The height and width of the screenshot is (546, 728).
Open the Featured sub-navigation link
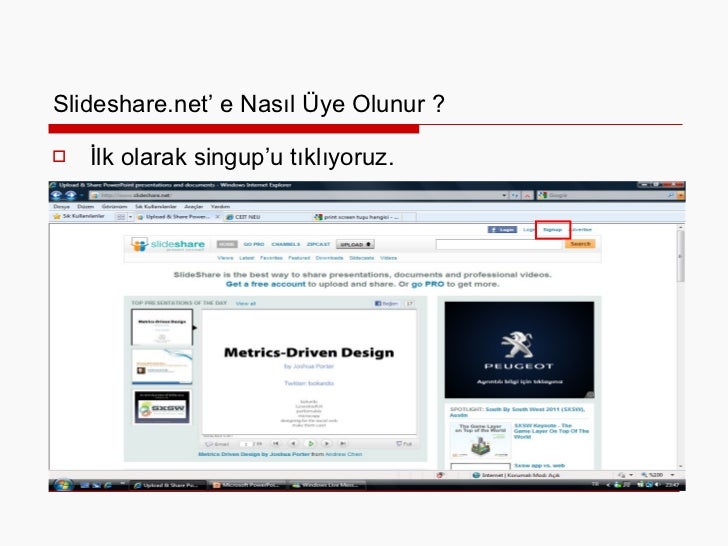click(299, 258)
